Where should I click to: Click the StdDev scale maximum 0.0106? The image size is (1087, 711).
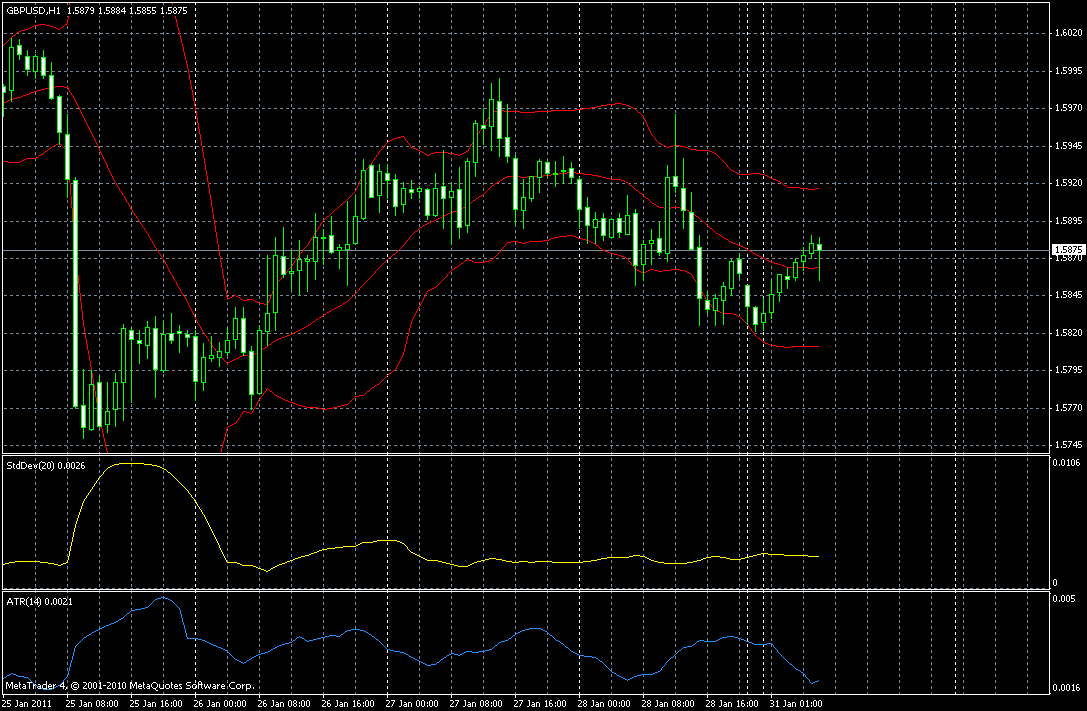click(1066, 463)
